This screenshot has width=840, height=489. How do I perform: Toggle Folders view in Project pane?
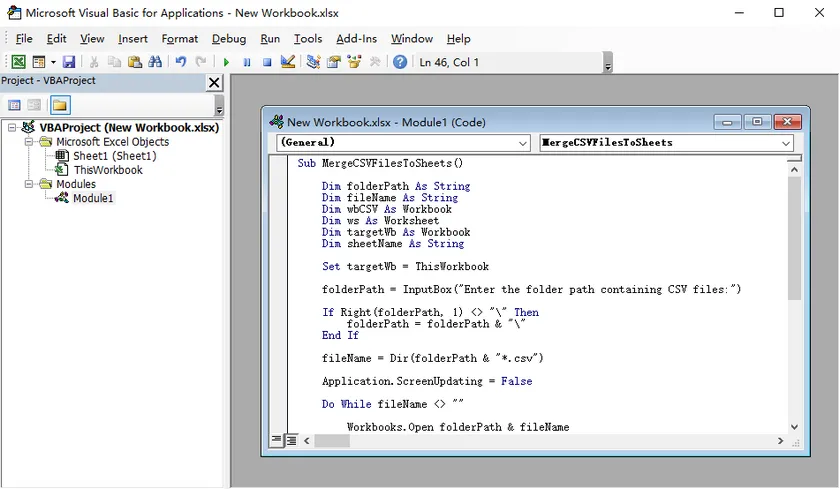click(60, 106)
